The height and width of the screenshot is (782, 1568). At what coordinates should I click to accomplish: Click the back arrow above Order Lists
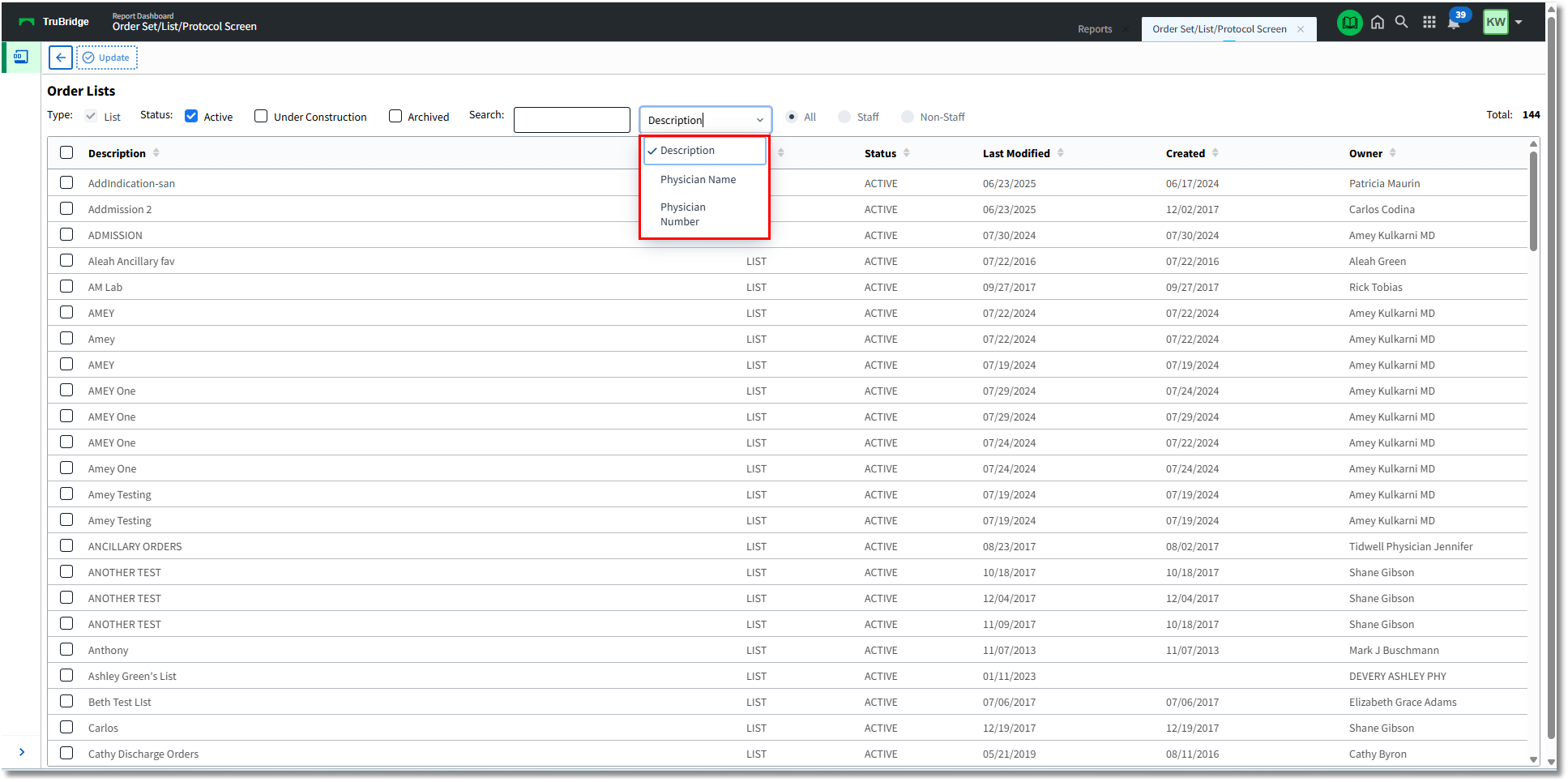point(61,58)
